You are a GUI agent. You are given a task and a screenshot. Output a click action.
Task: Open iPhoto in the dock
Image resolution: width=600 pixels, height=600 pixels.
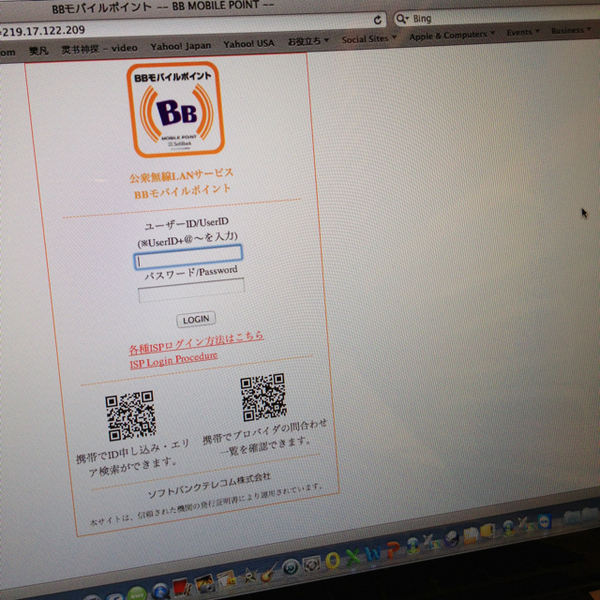[205, 583]
